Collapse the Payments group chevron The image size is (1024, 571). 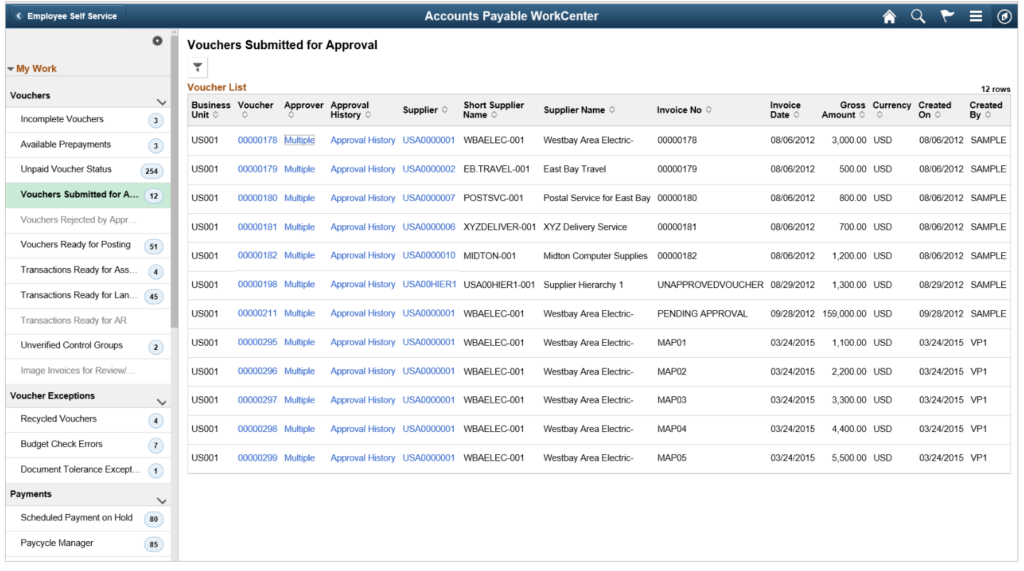pyautogui.click(x=161, y=500)
